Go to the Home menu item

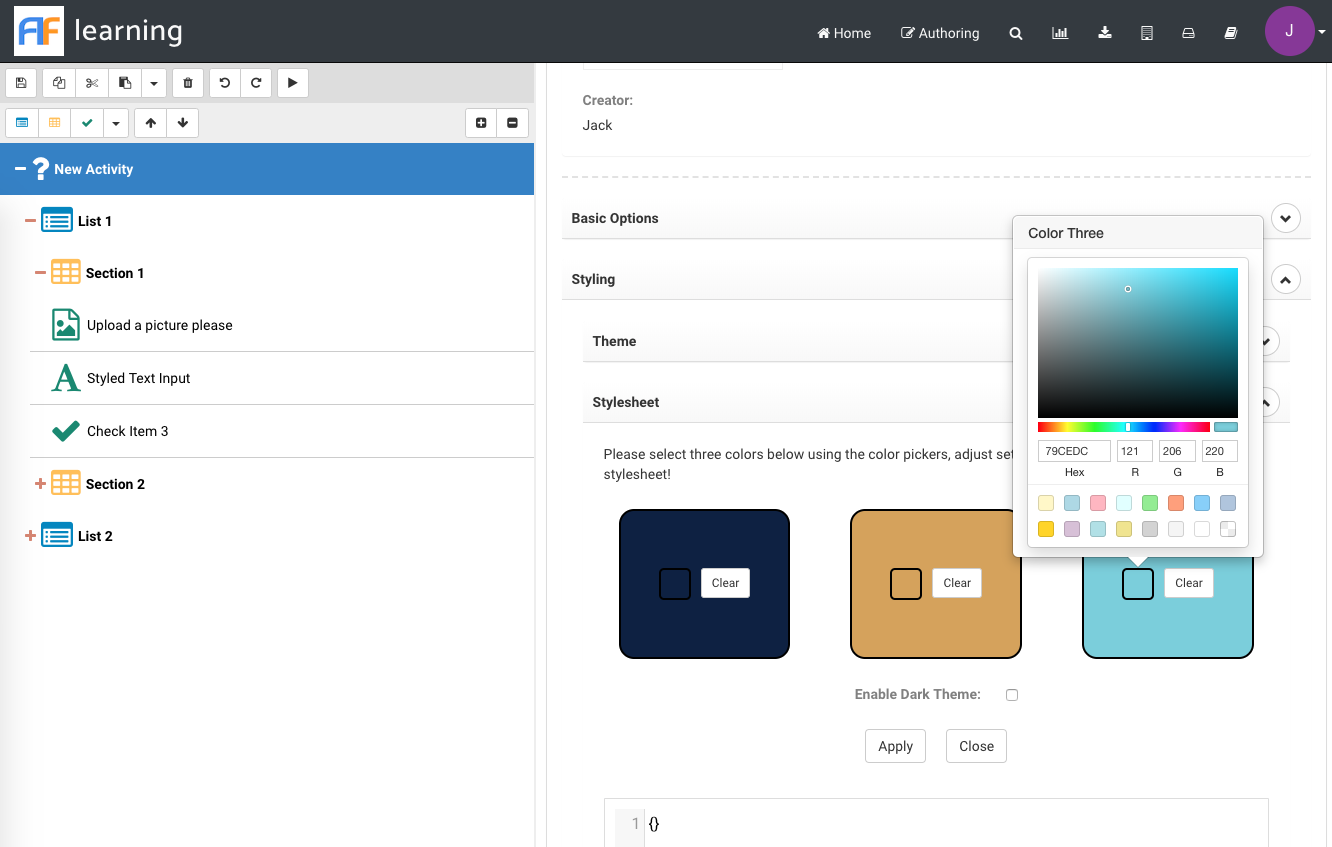click(x=843, y=32)
